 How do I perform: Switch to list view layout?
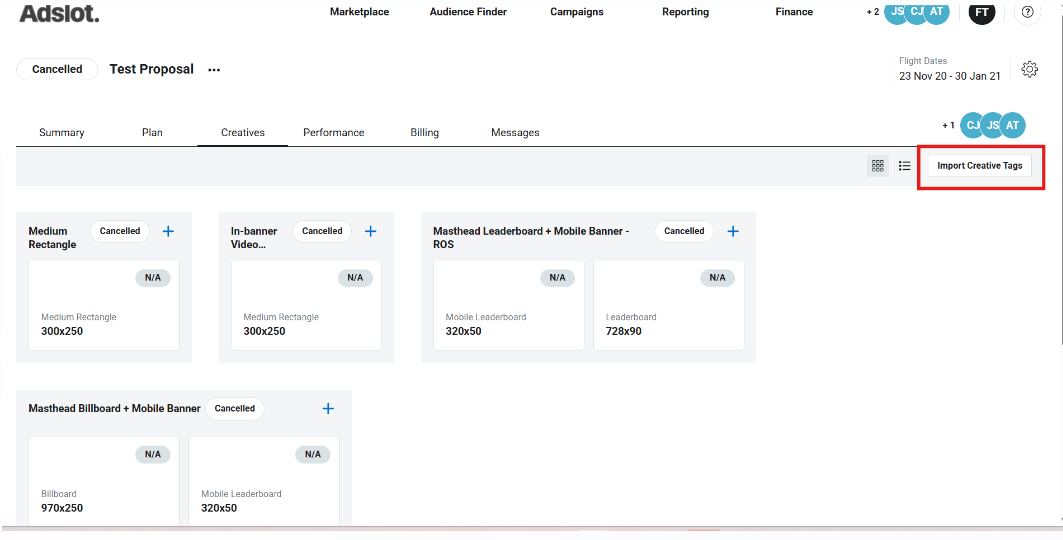click(904, 166)
